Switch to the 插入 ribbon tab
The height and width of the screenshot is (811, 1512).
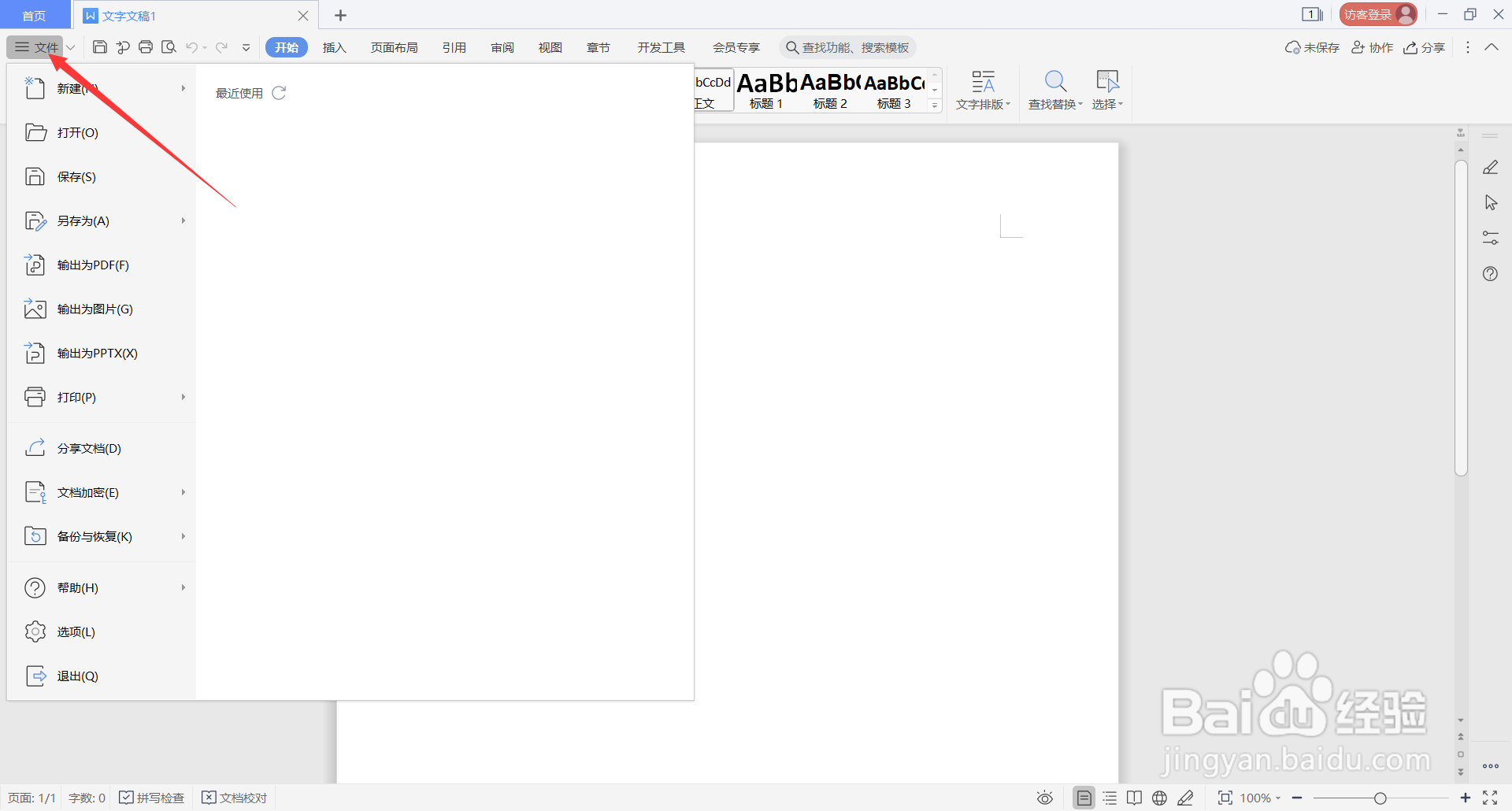[334, 47]
